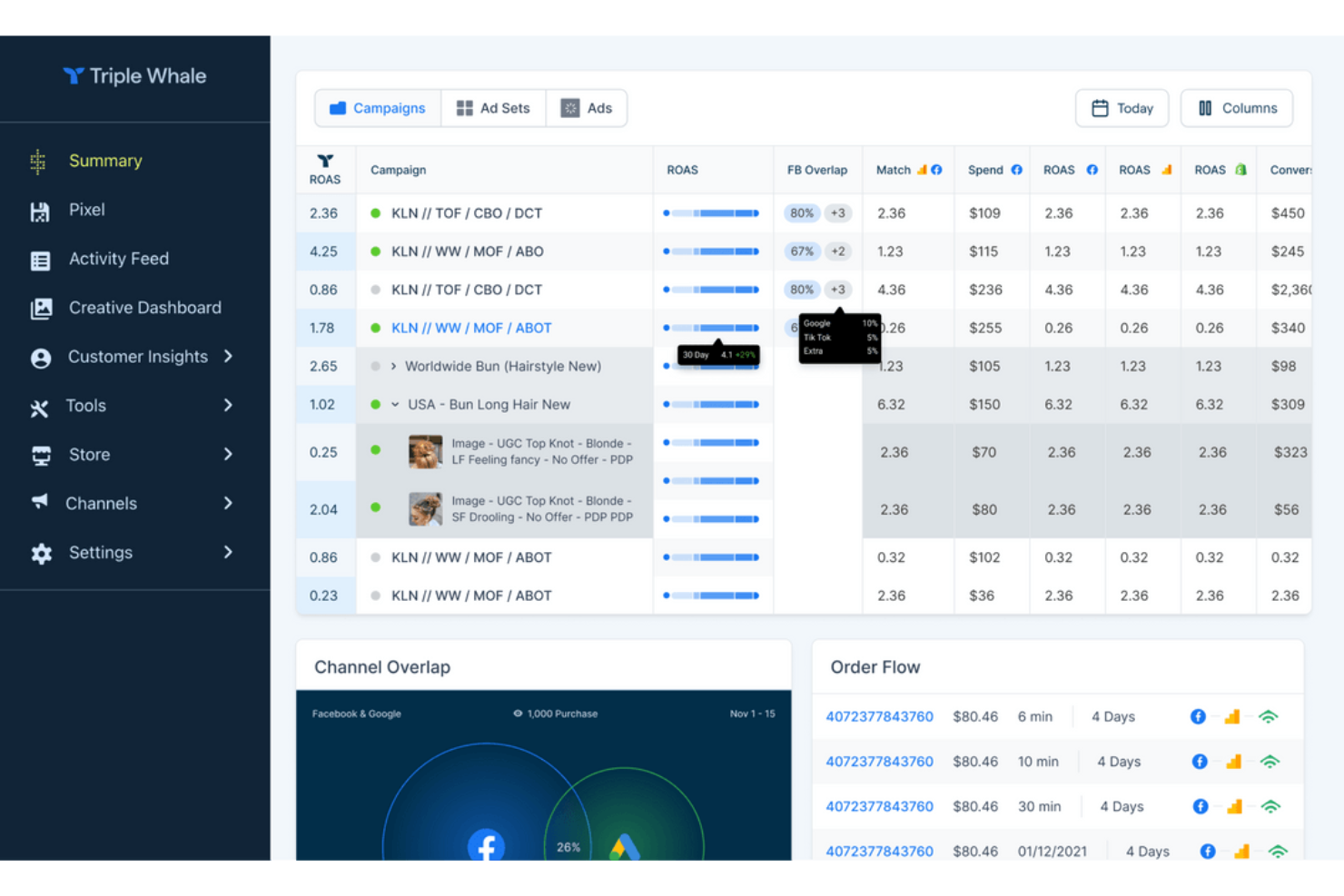This screenshot has height=896, width=1344.
Task: Click the ROAS sparkline bar in 0.23 row
Action: (711, 596)
